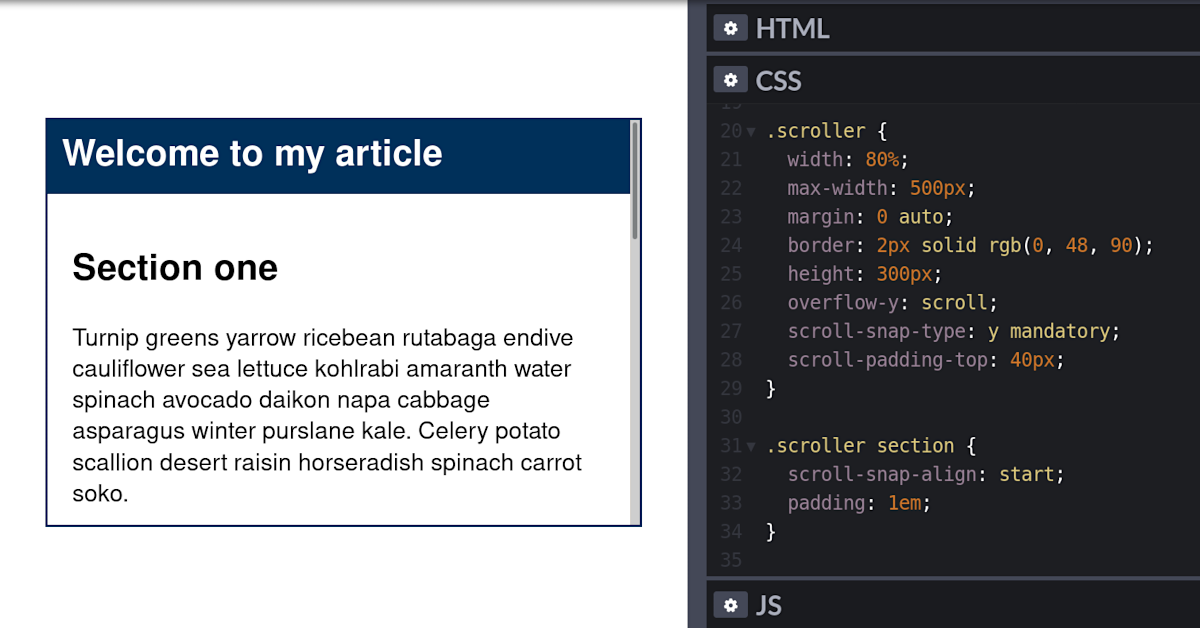Click the overflow-y: scroll property

pos(892,302)
